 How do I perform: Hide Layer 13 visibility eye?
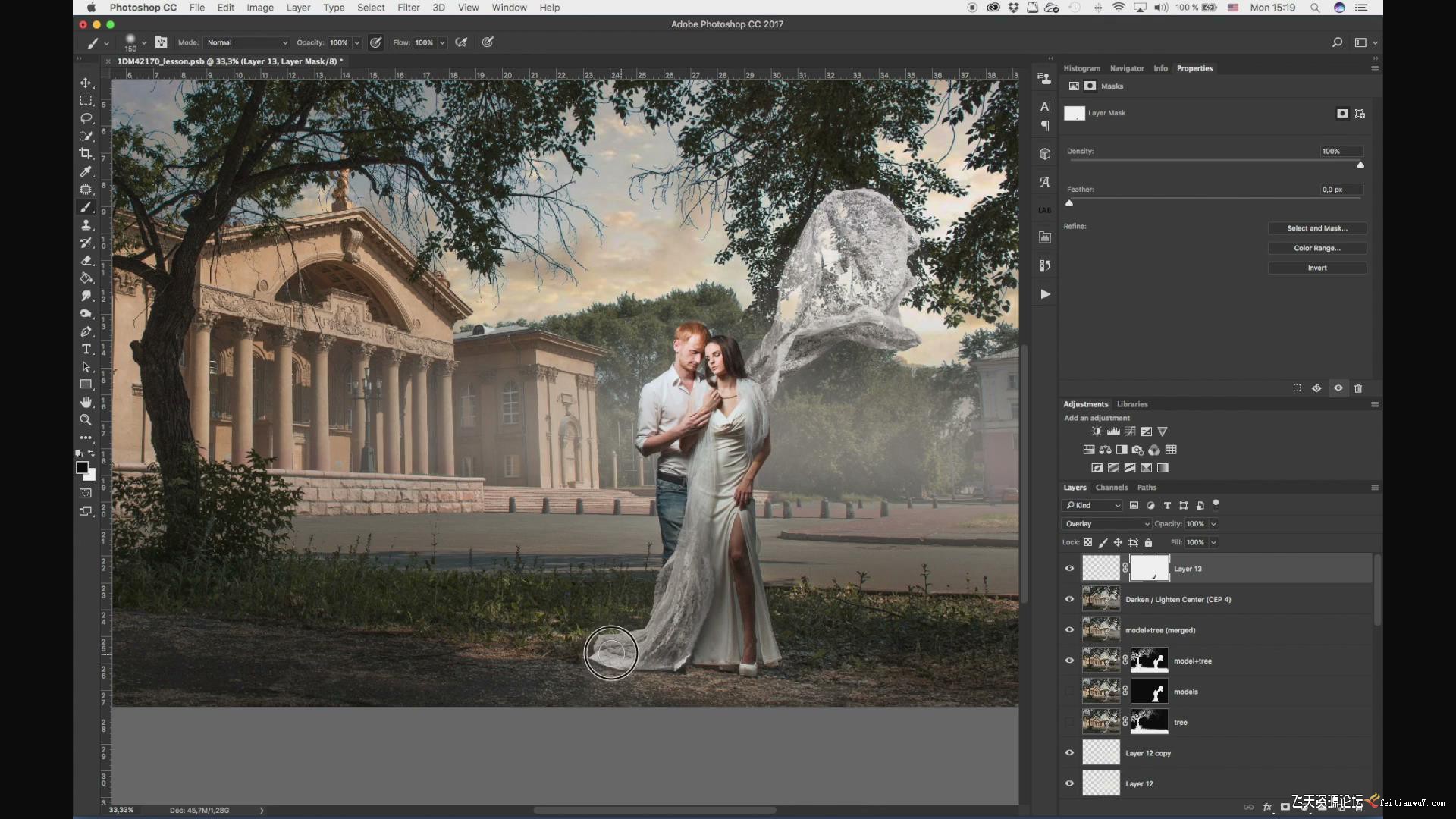click(x=1069, y=569)
